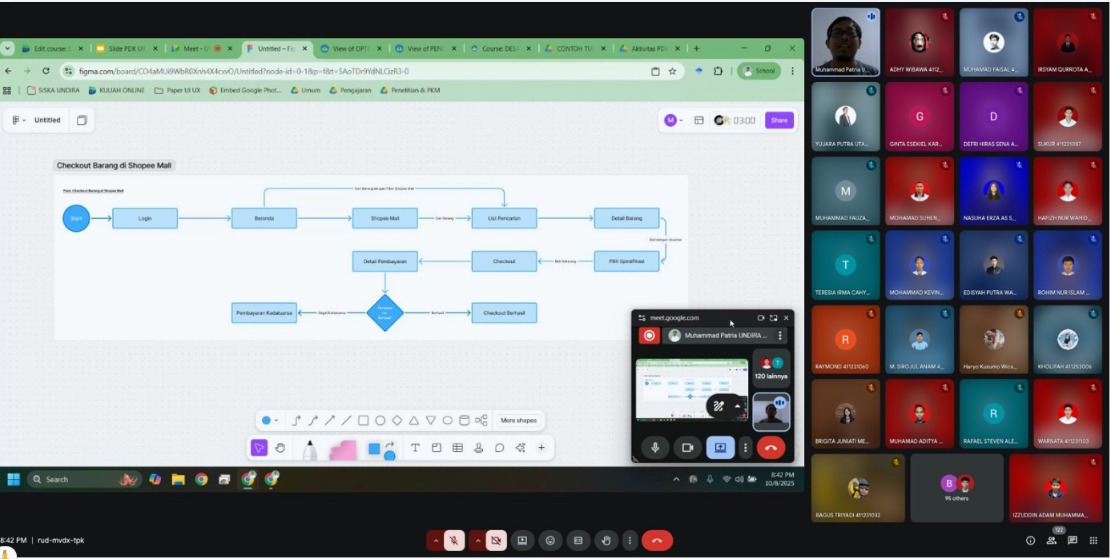
Task: Pick the diamond shape from shapes row
Action: [397, 420]
